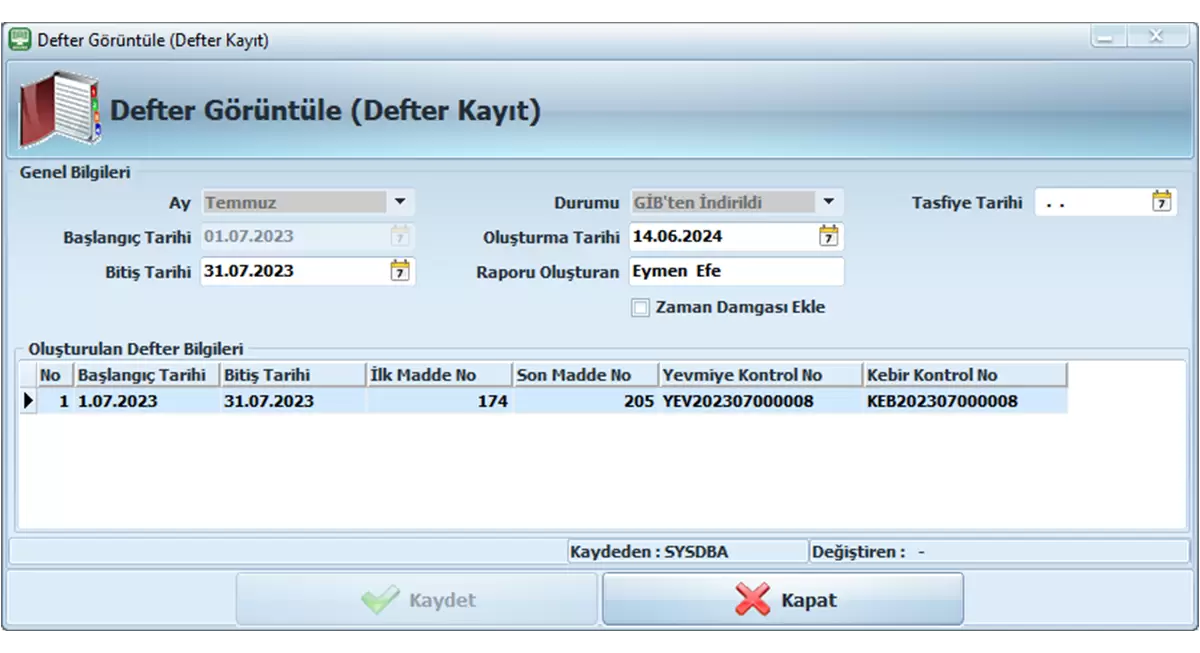
Task: Expand the Durumu dropdown list
Action: pyautogui.click(x=828, y=202)
